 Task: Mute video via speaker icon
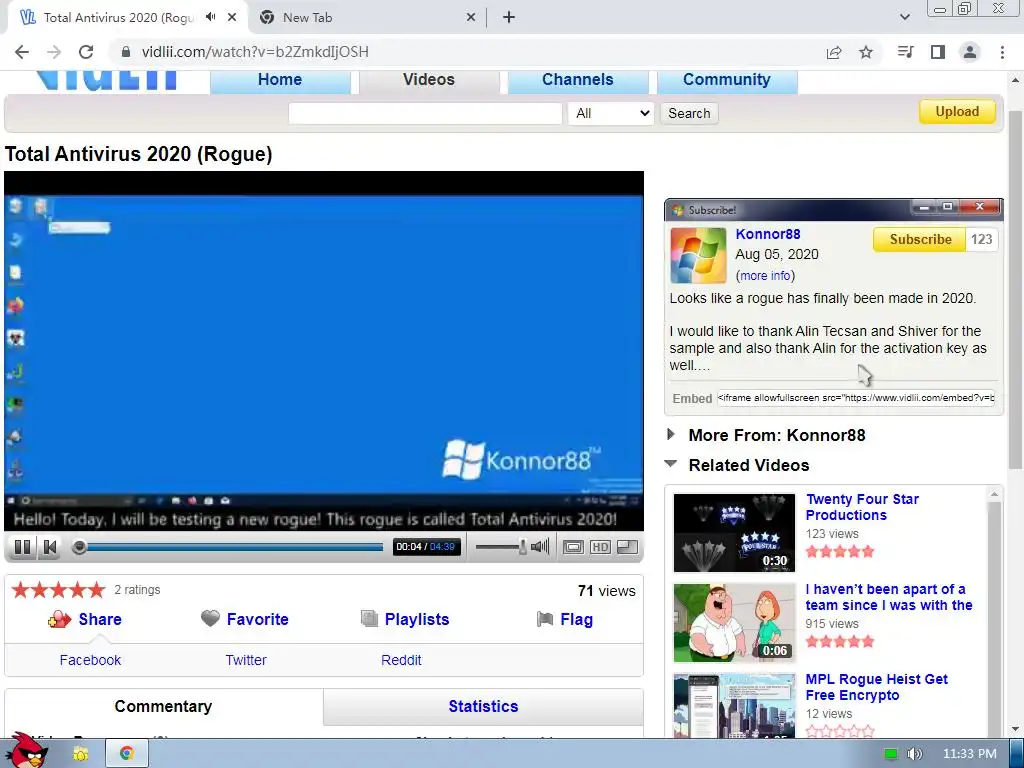pyautogui.click(x=540, y=547)
